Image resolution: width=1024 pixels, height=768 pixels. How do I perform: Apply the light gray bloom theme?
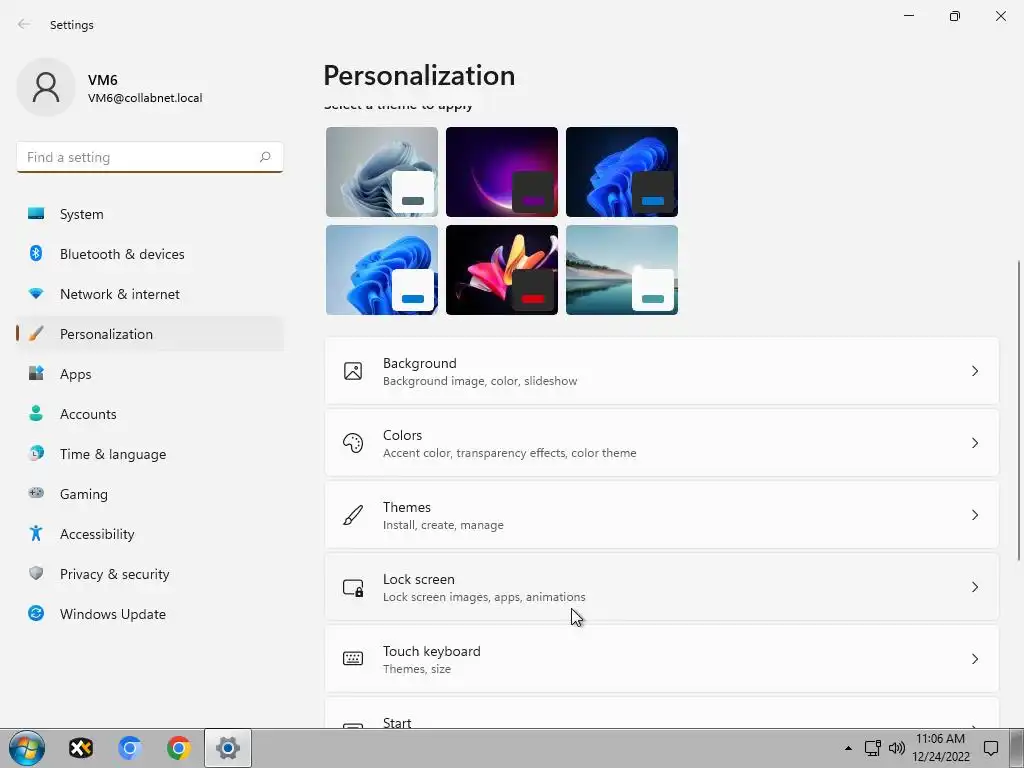(x=382, y=172)
